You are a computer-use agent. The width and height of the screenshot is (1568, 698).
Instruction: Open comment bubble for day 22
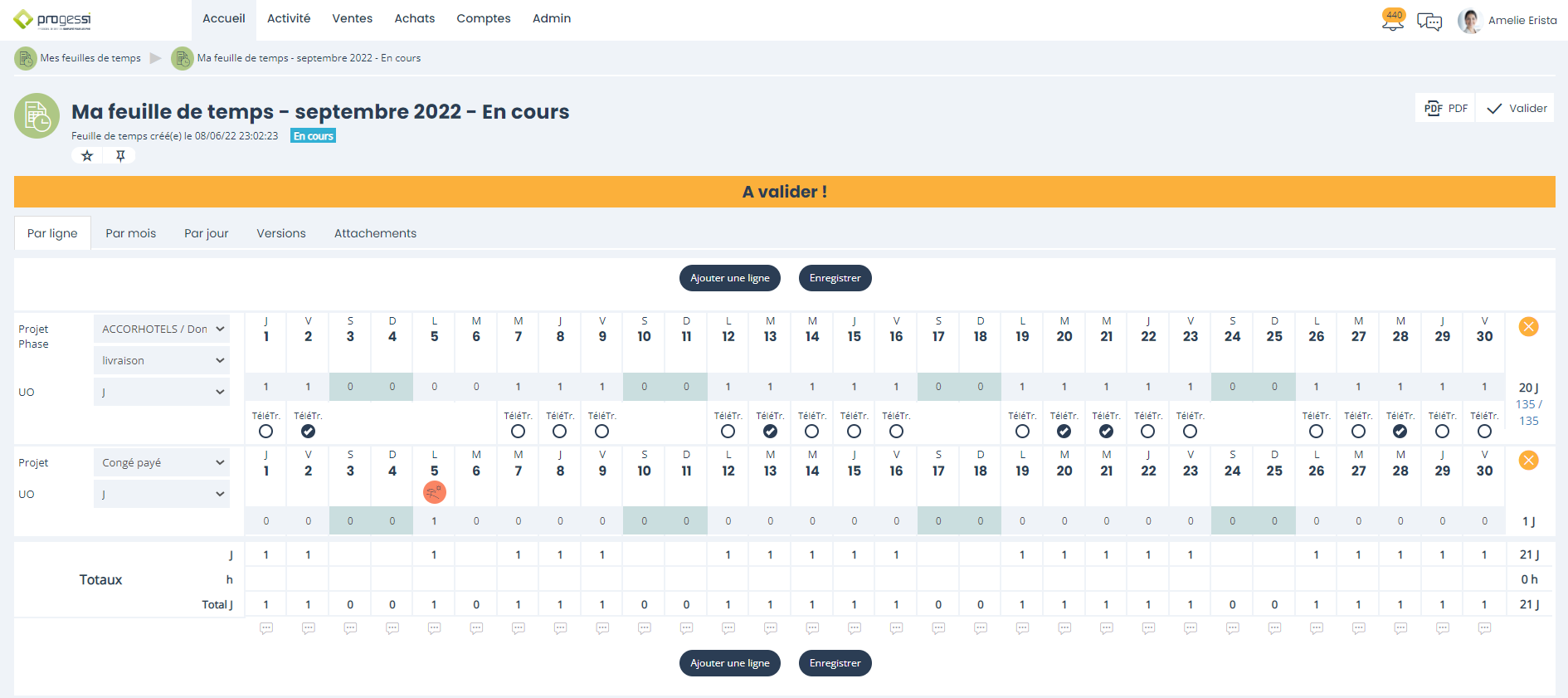point(1148,628)
